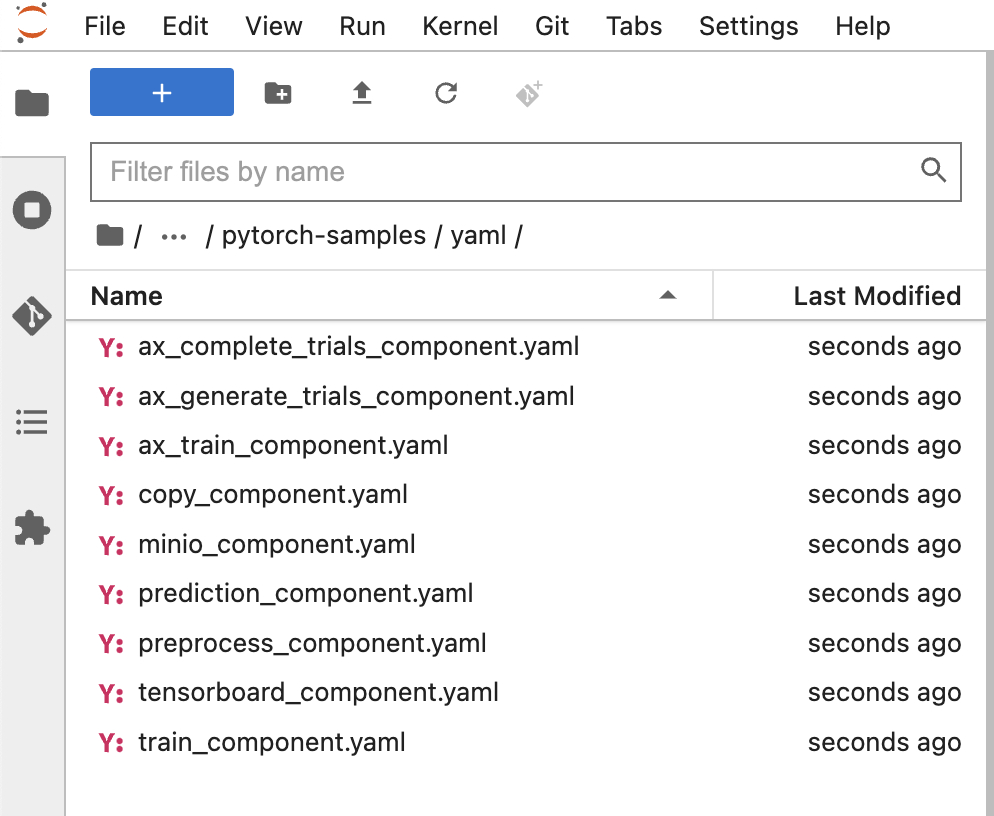
Task: Sort by Last Modified column
Action: click(876, 296)
